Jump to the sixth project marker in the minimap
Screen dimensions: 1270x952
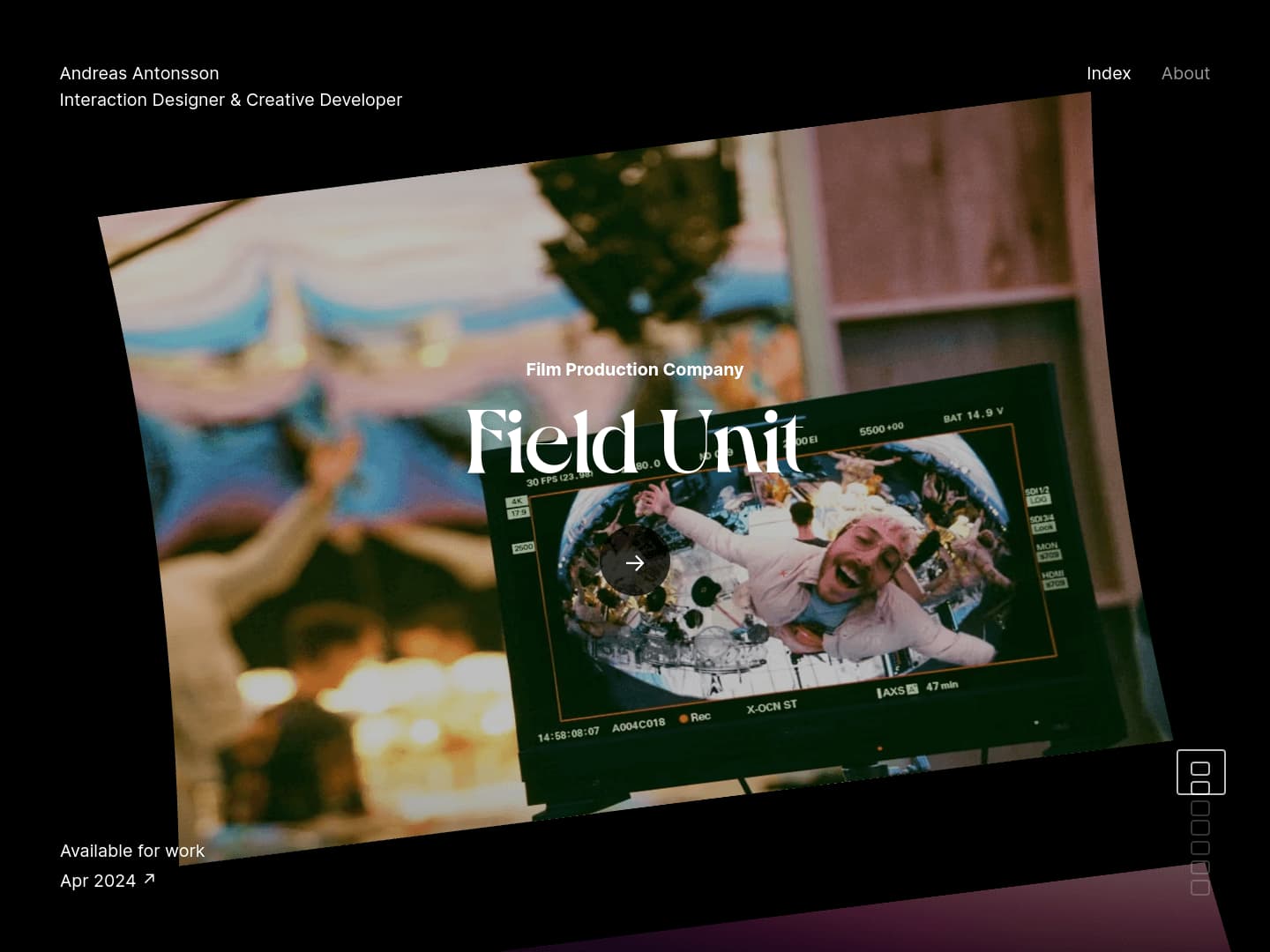coord(1200,867)
